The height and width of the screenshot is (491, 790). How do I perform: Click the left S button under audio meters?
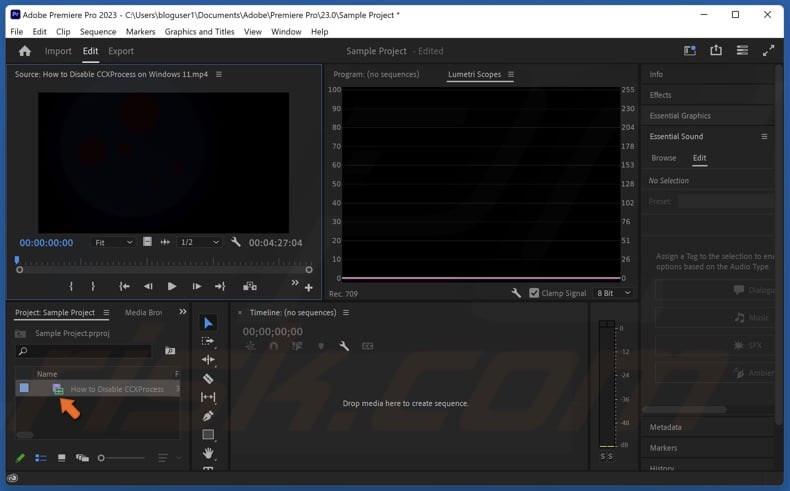coord(603,456)
